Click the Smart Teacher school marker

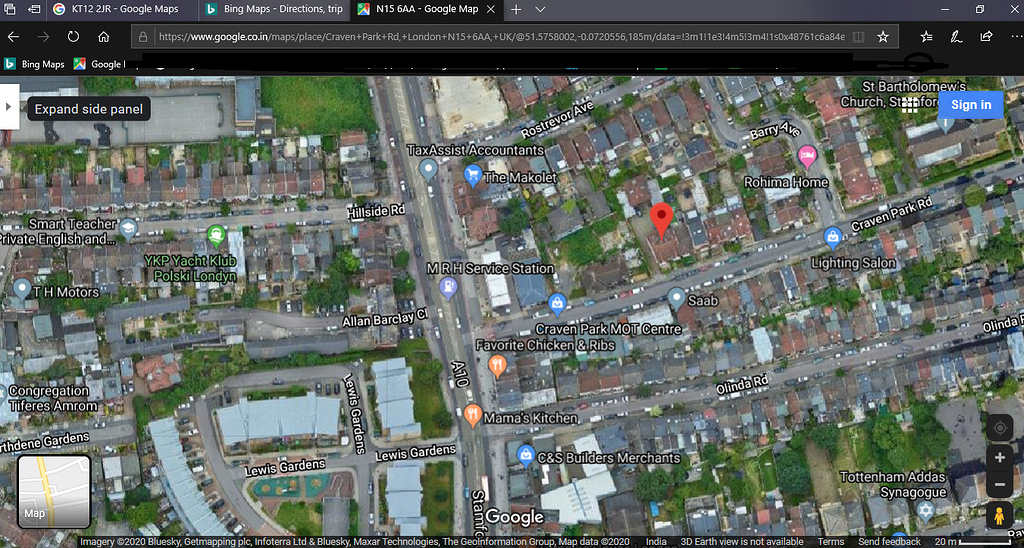coord(128,229)
